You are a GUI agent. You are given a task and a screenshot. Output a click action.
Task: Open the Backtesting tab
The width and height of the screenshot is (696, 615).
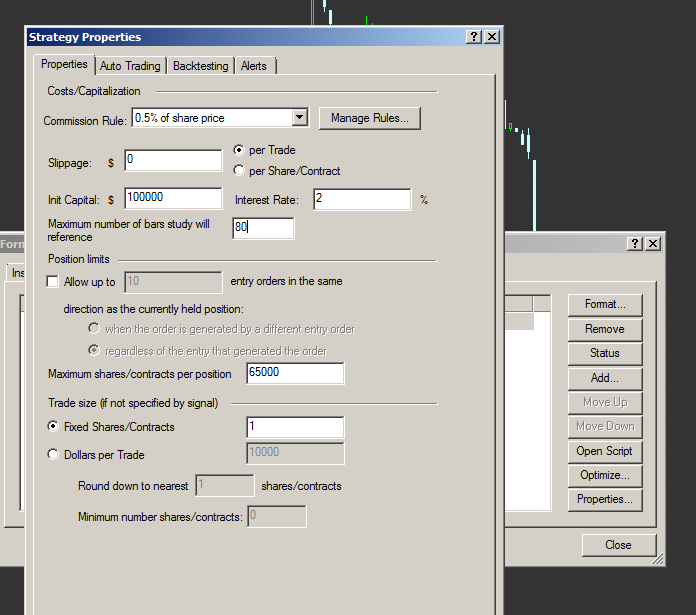[200, 66]
